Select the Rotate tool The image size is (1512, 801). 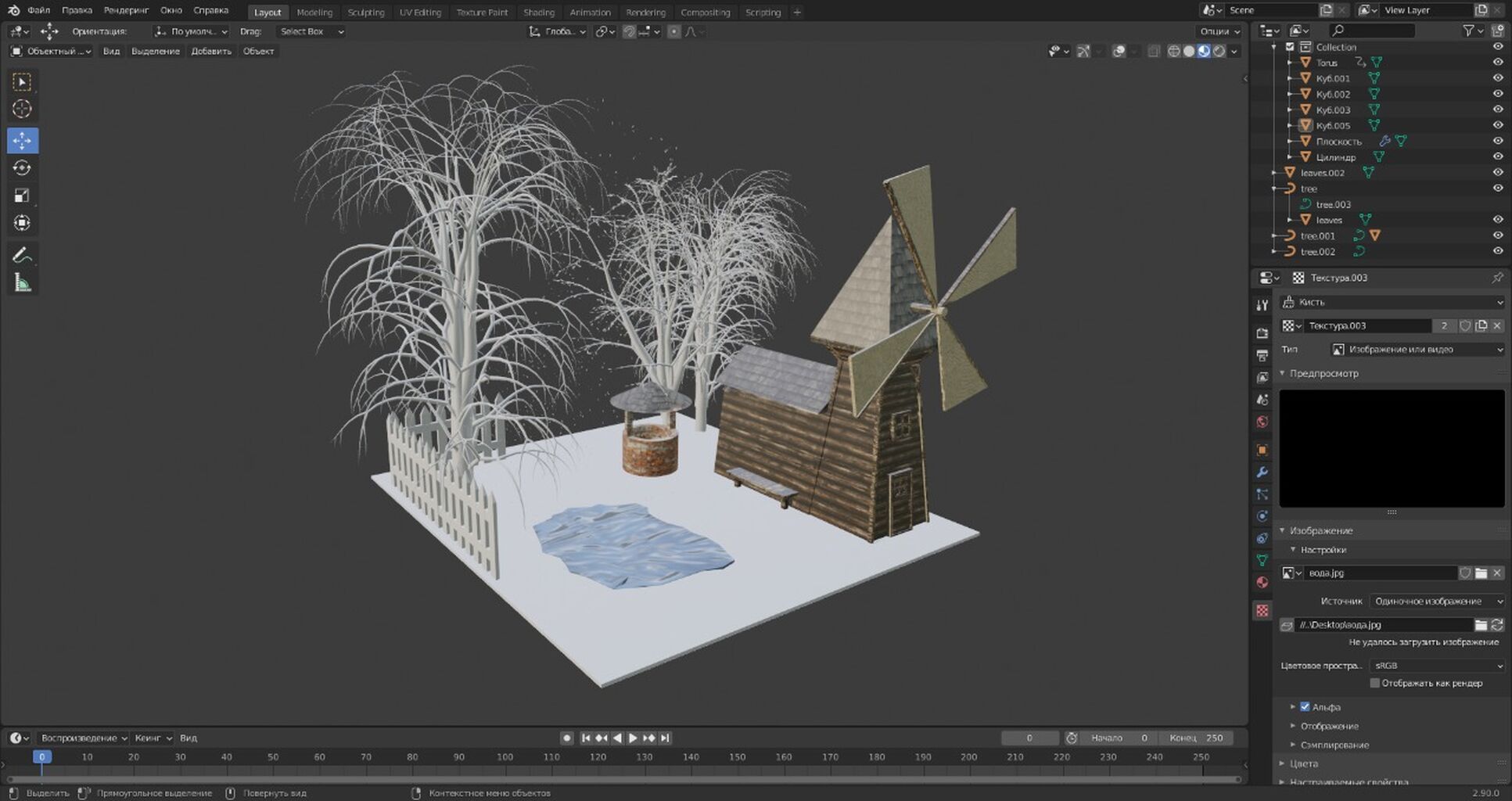(22, 168)
